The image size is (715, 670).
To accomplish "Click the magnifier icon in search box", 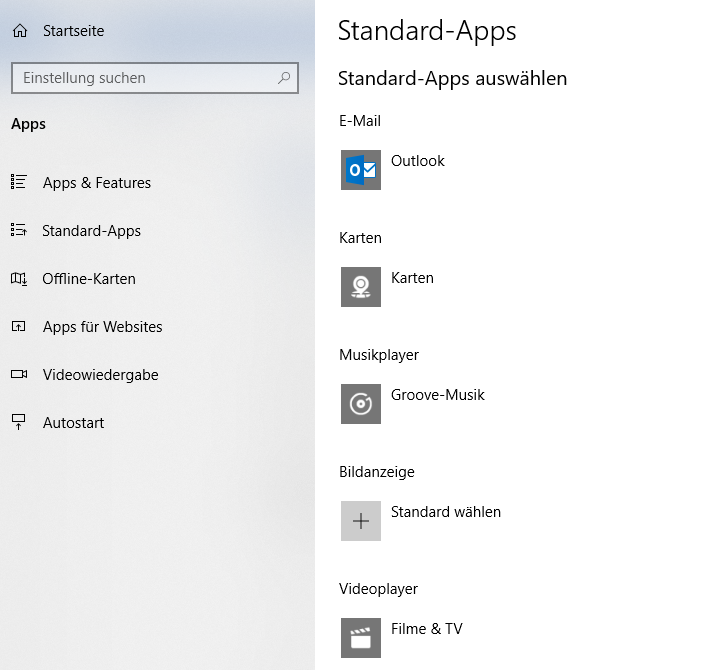I will click(284, 78).
